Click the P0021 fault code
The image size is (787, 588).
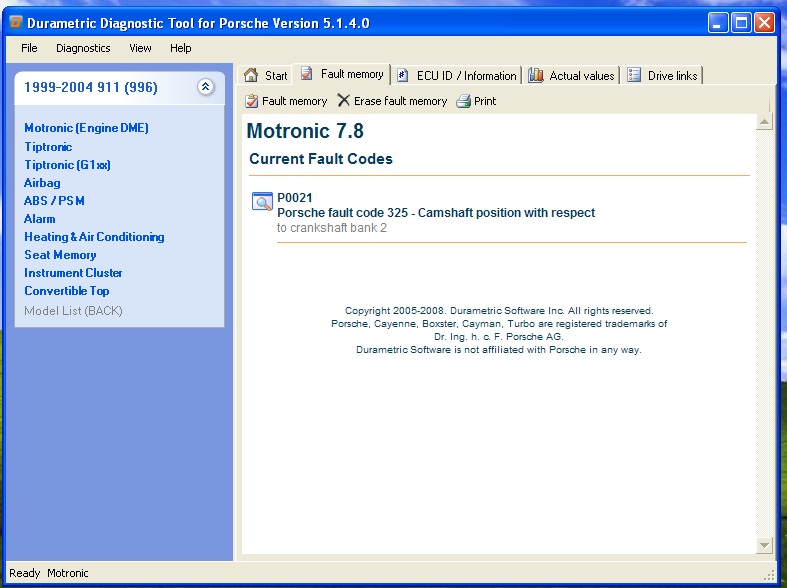coord(295,198)
